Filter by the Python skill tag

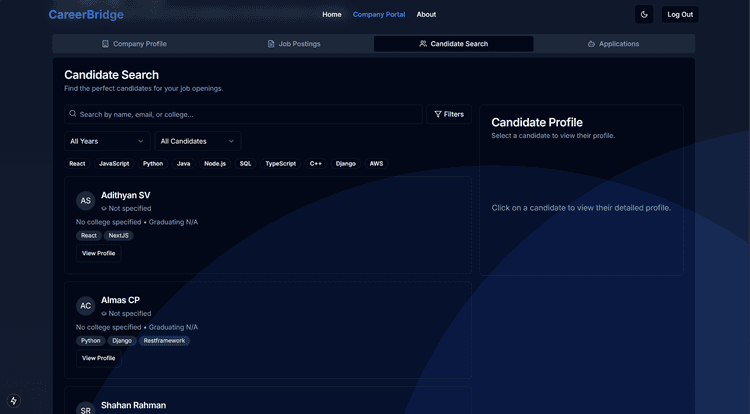[x=153, y=163]
